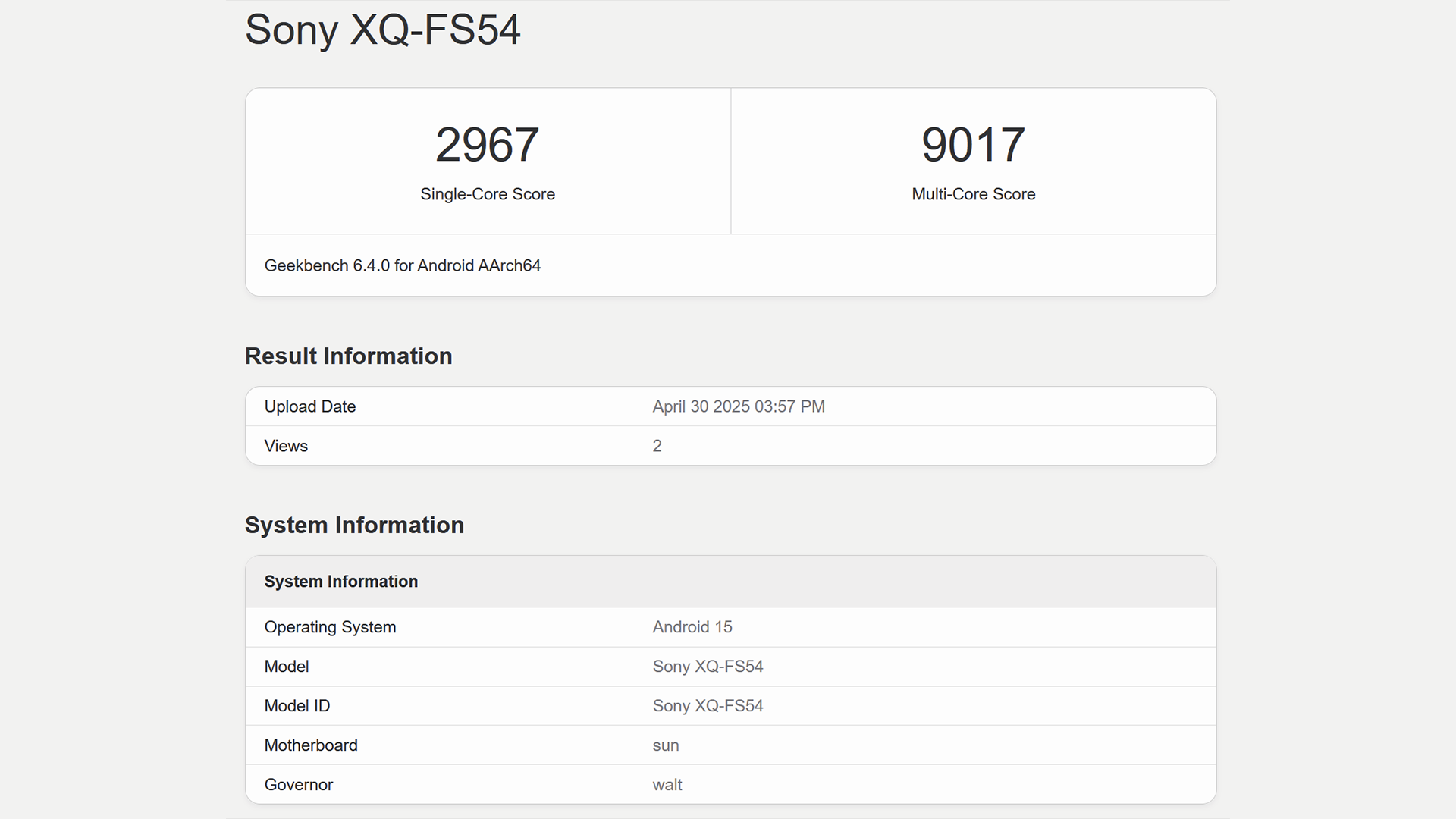Click the Android 15 value
This screenshot has width=1456, height=819.
tap(692, 627)
